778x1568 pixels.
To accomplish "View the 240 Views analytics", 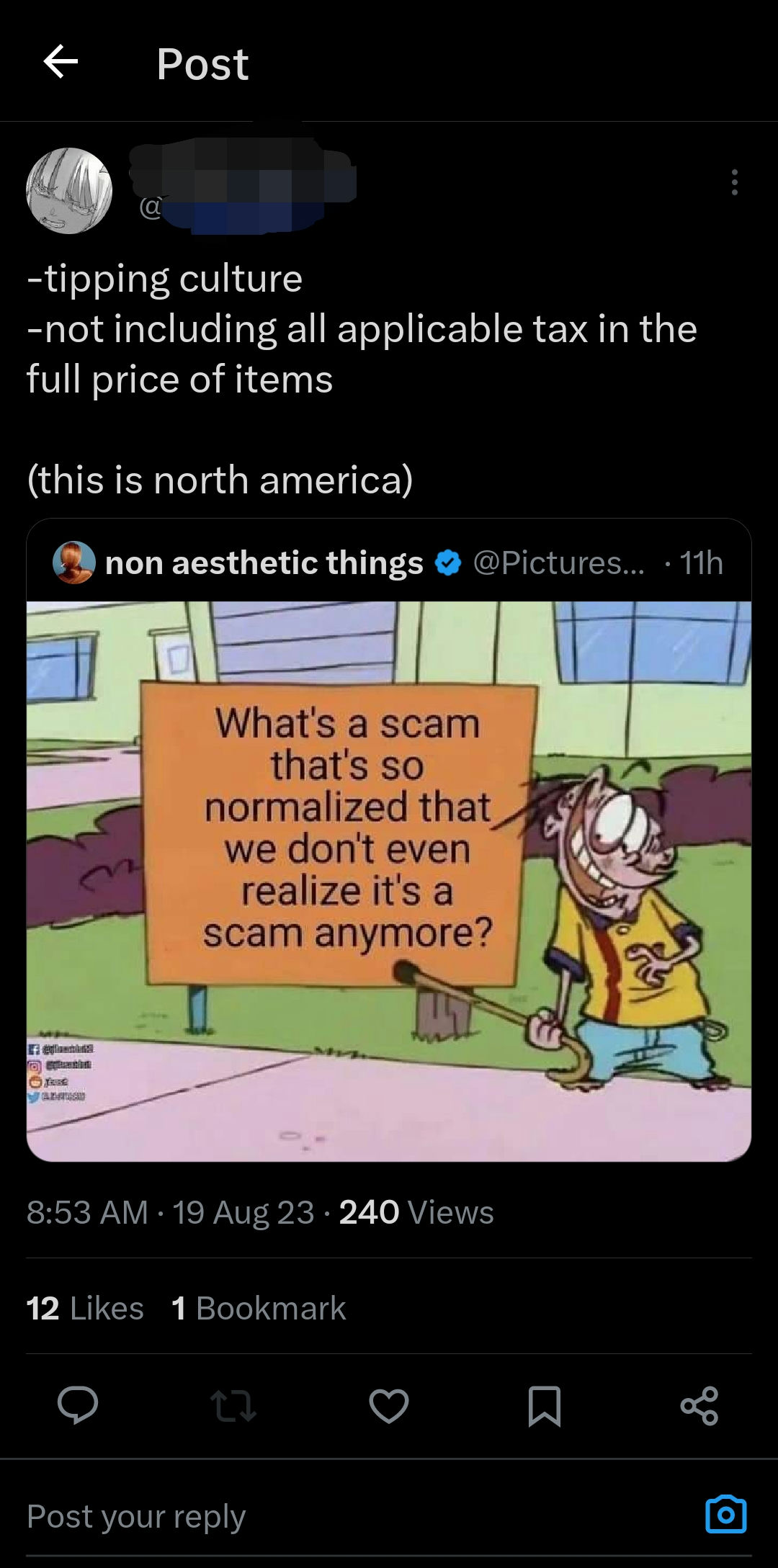I will (416, 1212).
